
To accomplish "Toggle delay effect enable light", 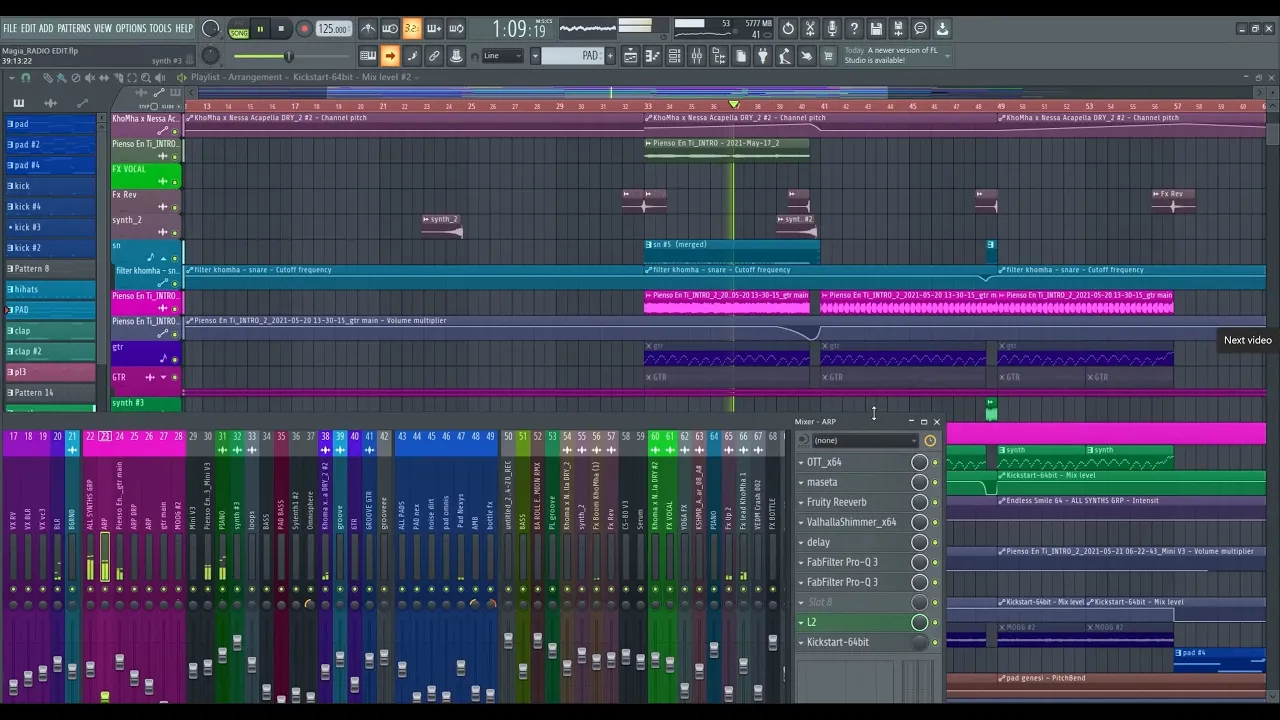I will point(936,542).
